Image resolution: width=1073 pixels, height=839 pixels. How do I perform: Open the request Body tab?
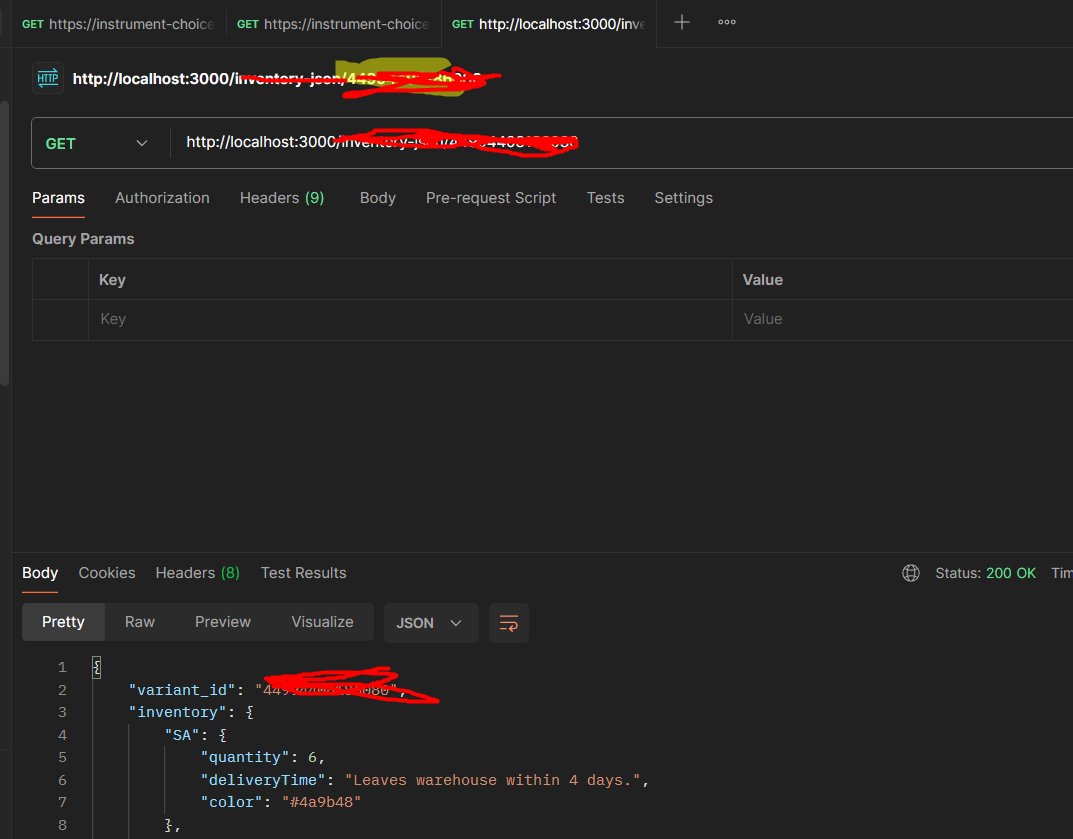pyautogui.click(x=378, y=198)
